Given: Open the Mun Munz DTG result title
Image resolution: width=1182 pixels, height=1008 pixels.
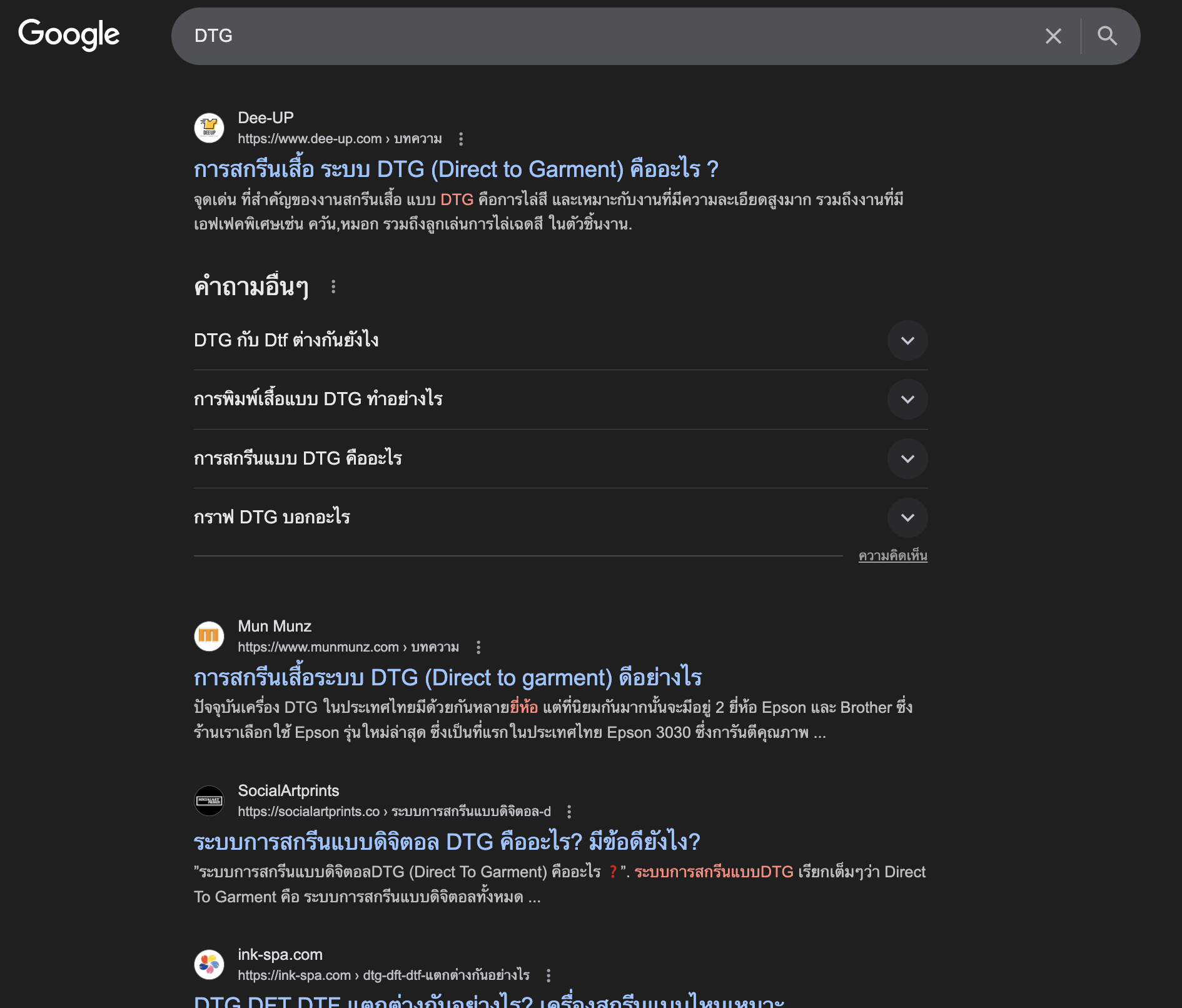Looking at the screenshot, I should coord(448,678).
